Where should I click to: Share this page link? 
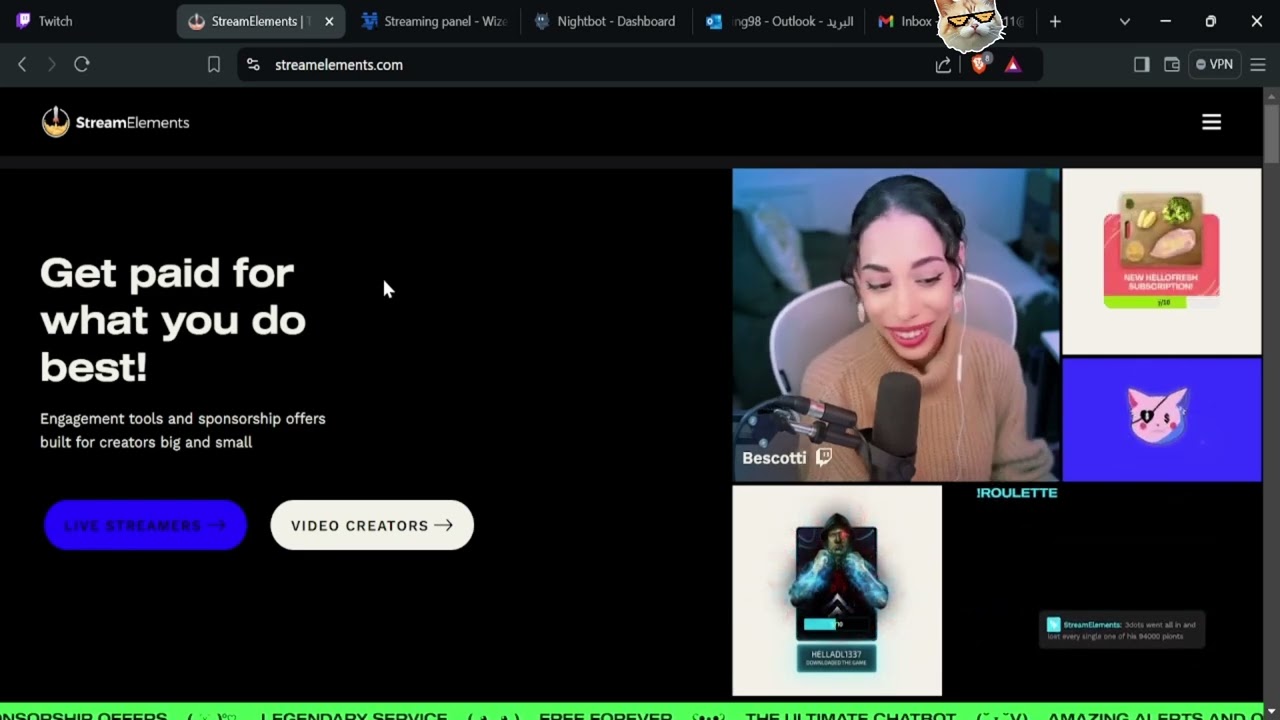(943, 64)
